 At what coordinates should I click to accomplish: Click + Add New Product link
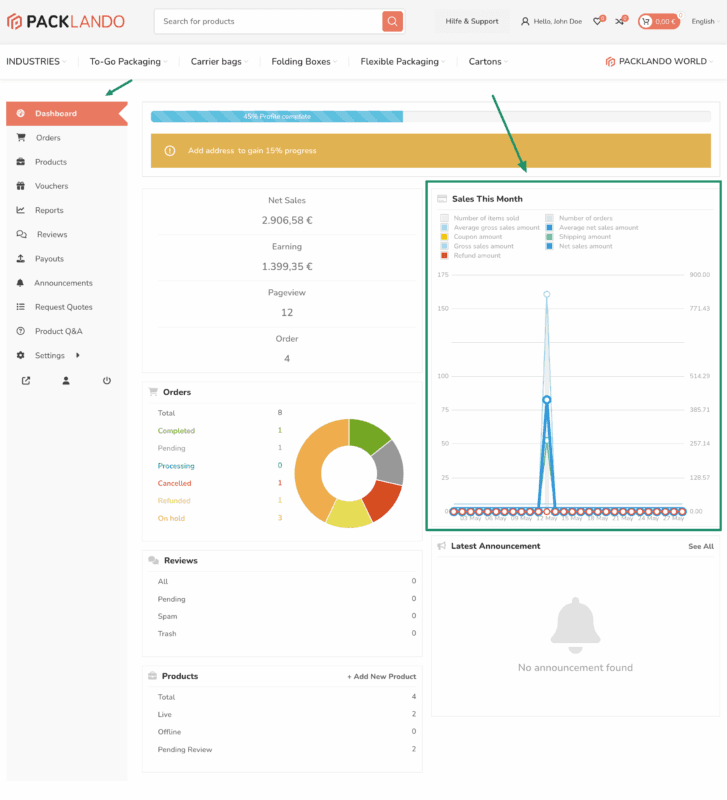[382, 677]
